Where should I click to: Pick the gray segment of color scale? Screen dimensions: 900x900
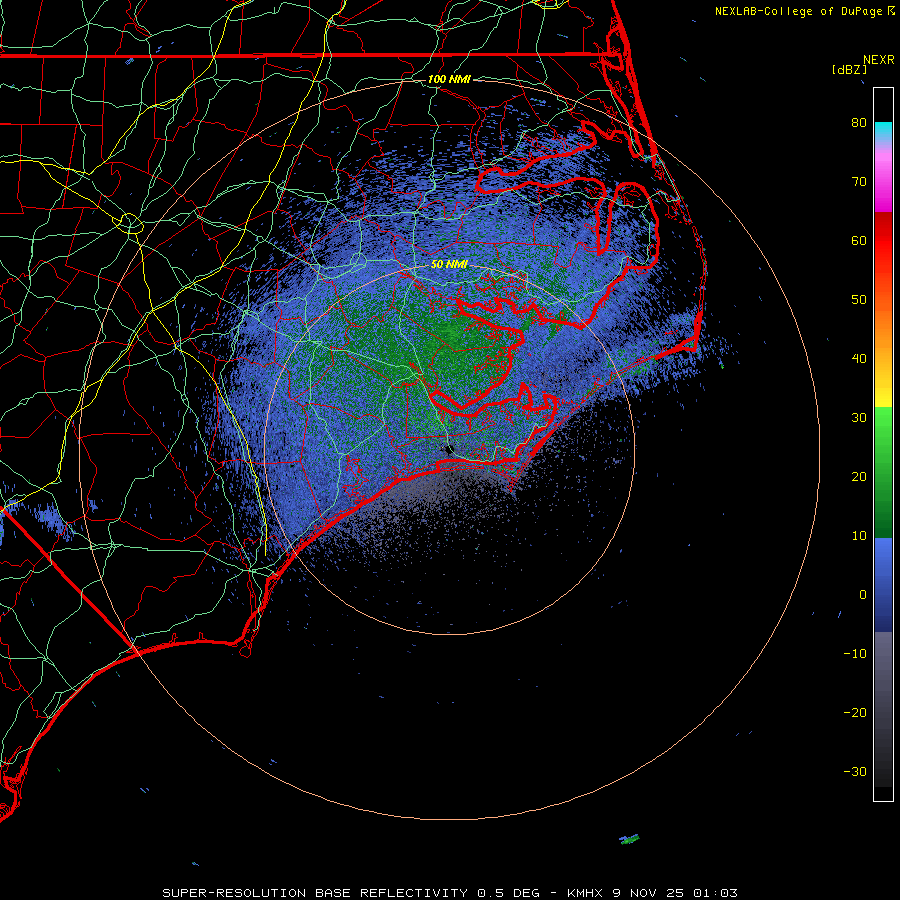883,709
